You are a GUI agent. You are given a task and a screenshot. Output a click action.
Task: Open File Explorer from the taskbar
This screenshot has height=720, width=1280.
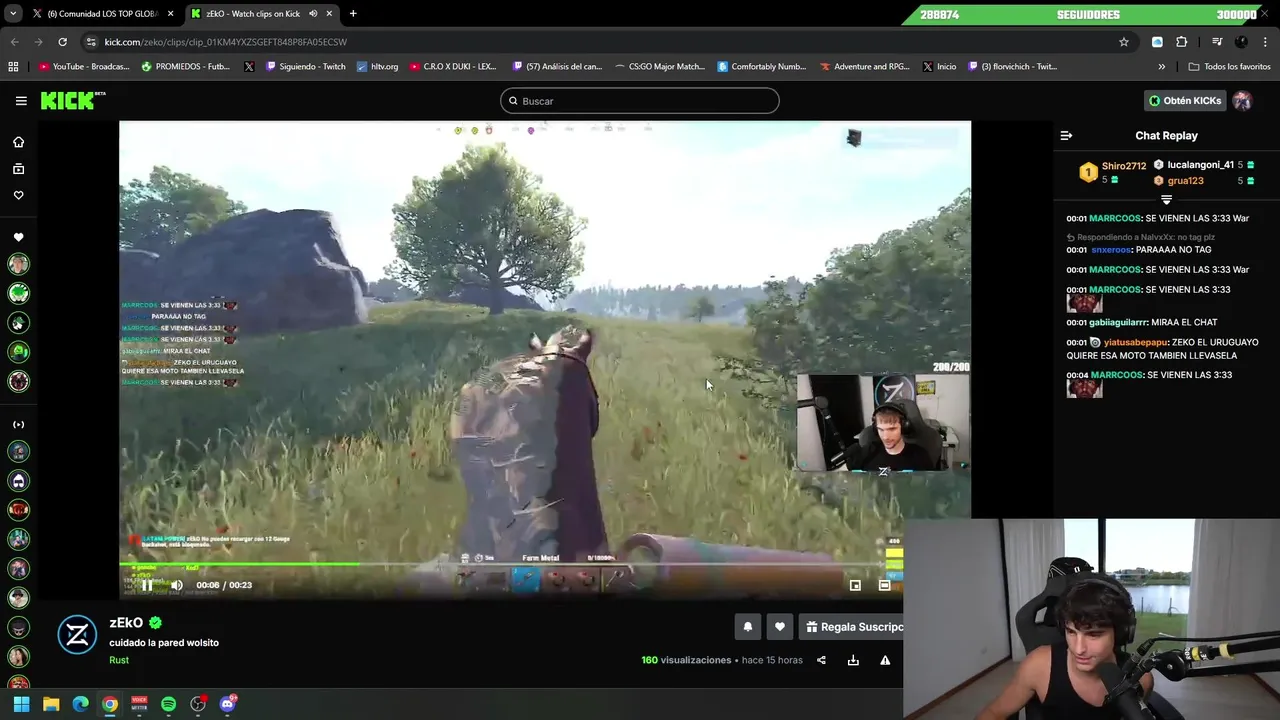51,704
